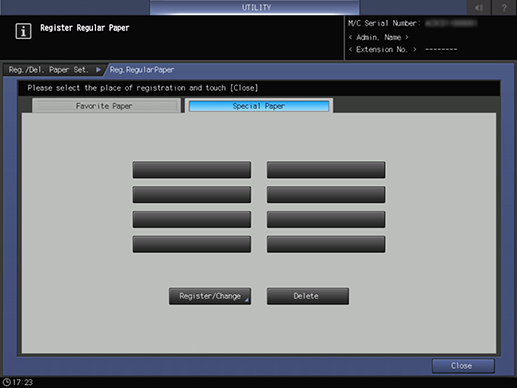Select the third slot in right column
Image resolution: width=517 pixels, height=388 pixels.
click(x=326, y=219)
